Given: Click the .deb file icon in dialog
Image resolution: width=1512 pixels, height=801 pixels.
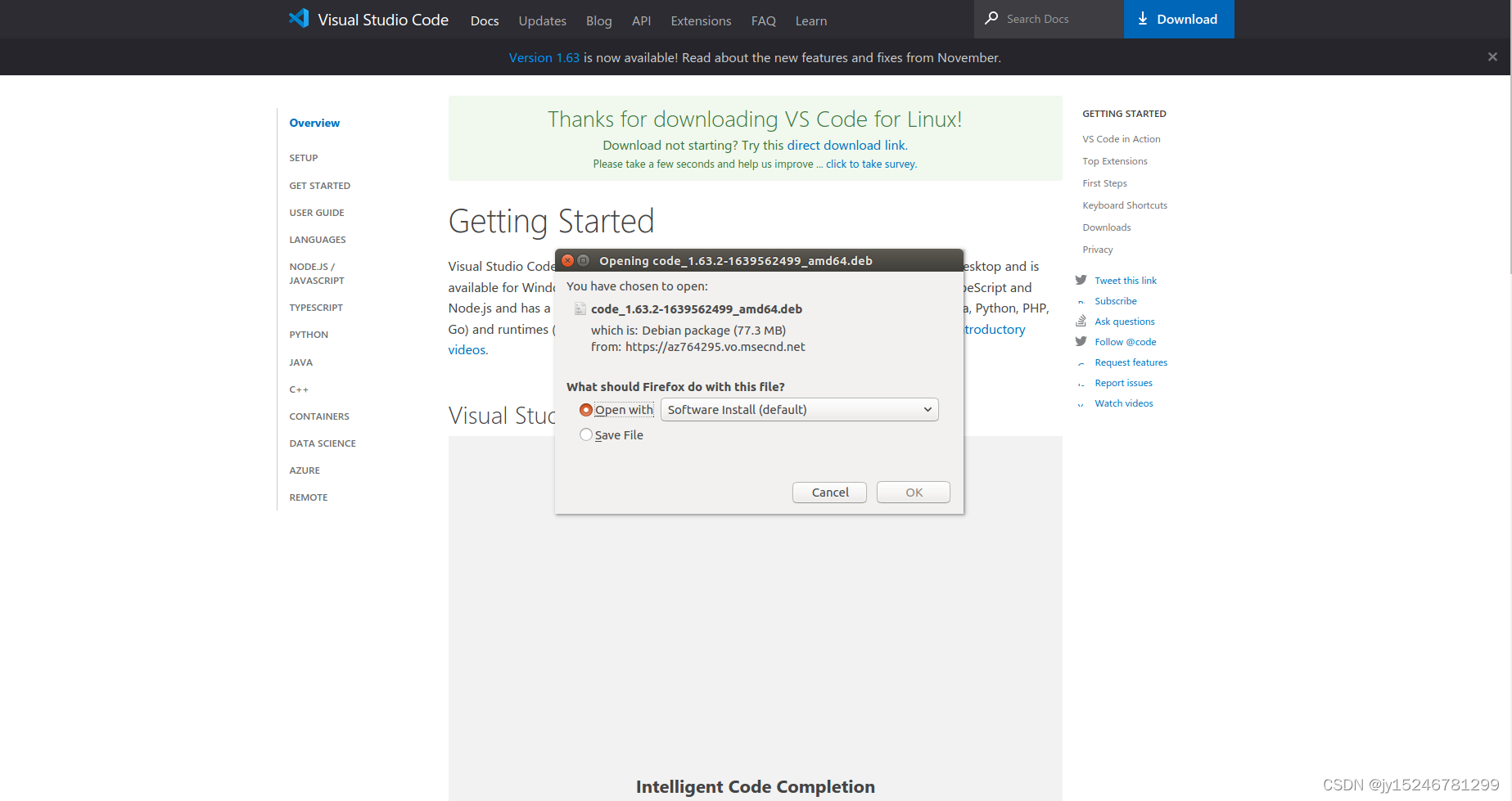Looking at the screenshot, I should click(580, 308).
